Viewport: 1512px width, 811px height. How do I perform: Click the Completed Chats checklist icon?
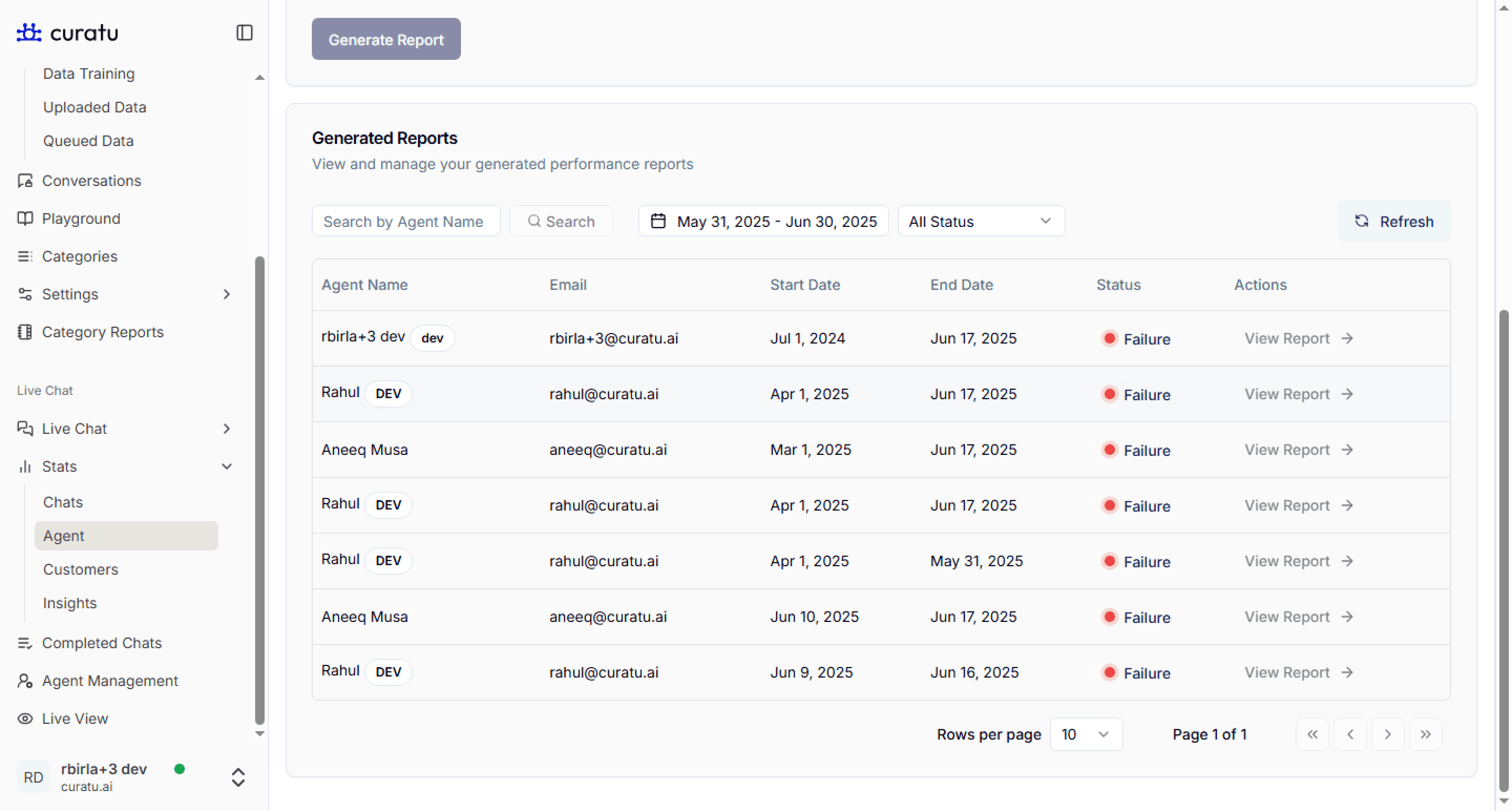pos(25,643)
